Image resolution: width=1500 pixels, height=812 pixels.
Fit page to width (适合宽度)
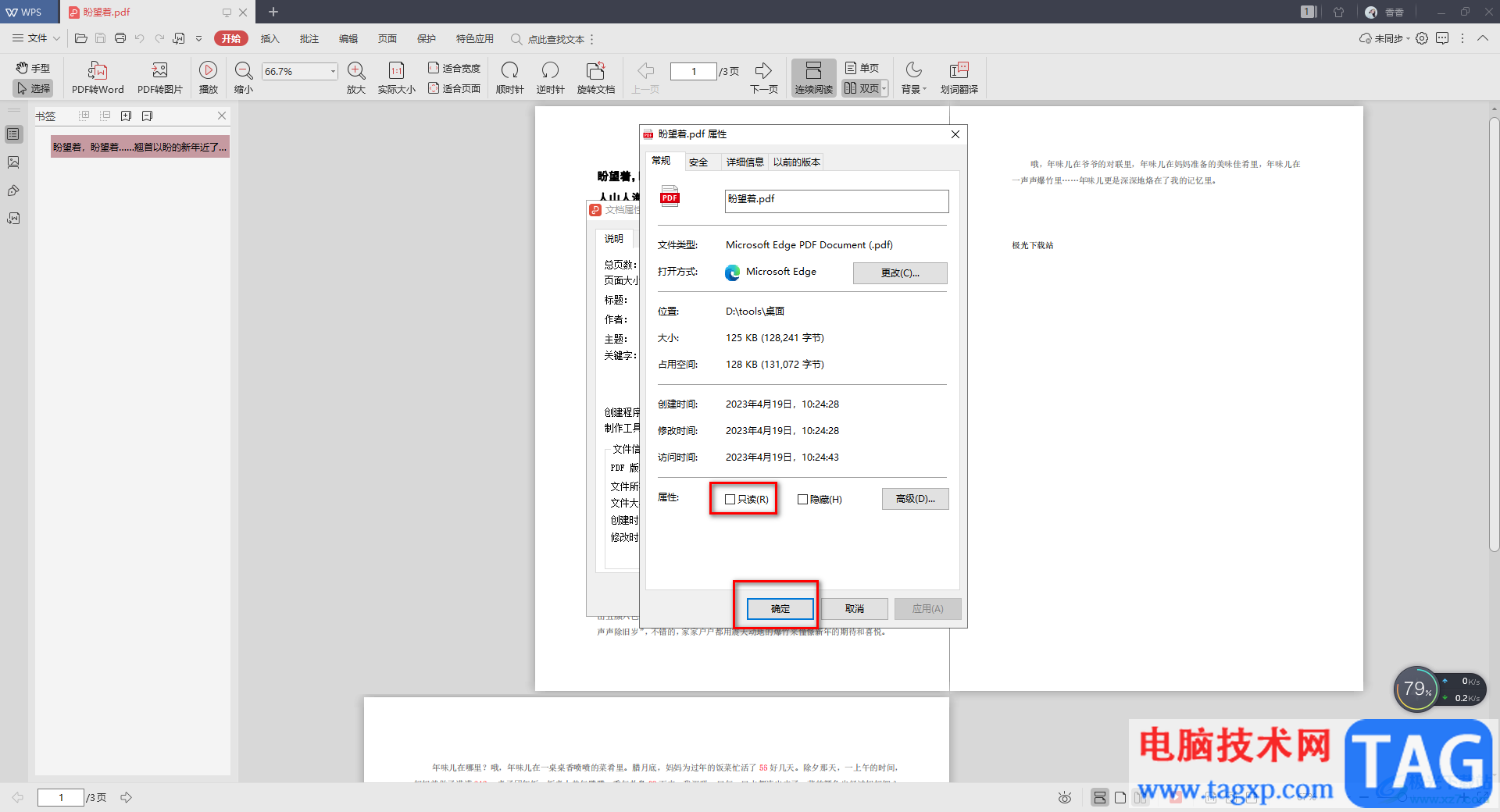point(454,68)
